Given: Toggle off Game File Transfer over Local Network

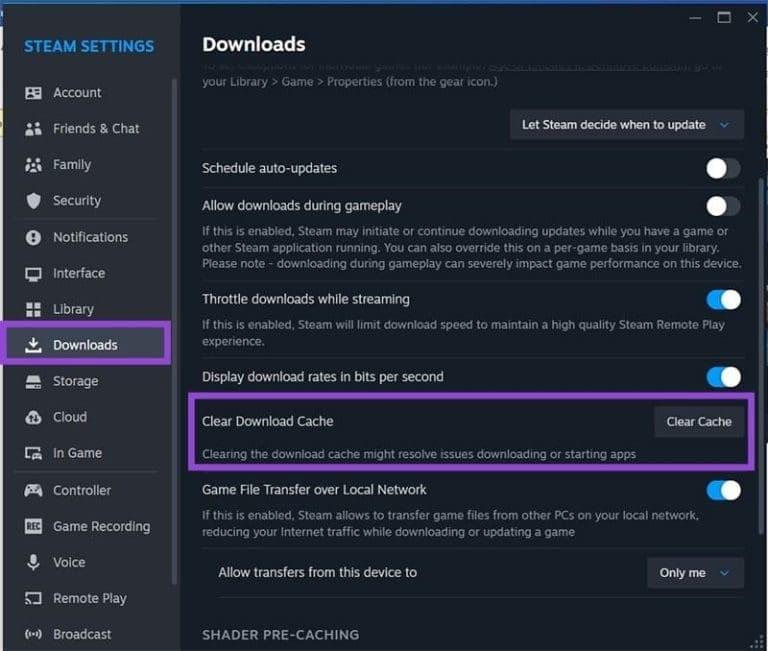Looking at the screenshot, I should (722, 490).
